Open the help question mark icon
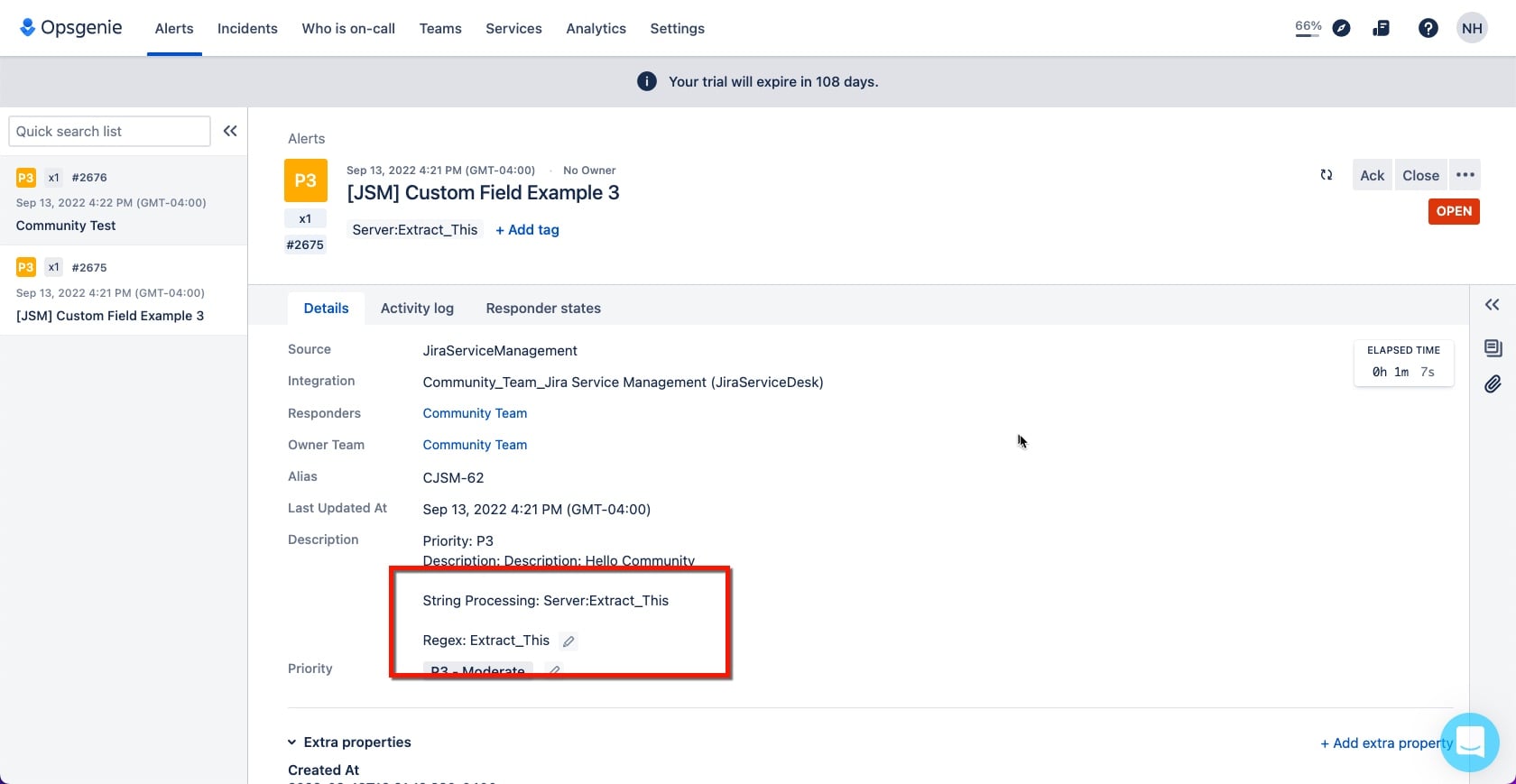The width and height of the screenshot is (1516, 784). pos(1428,28)
